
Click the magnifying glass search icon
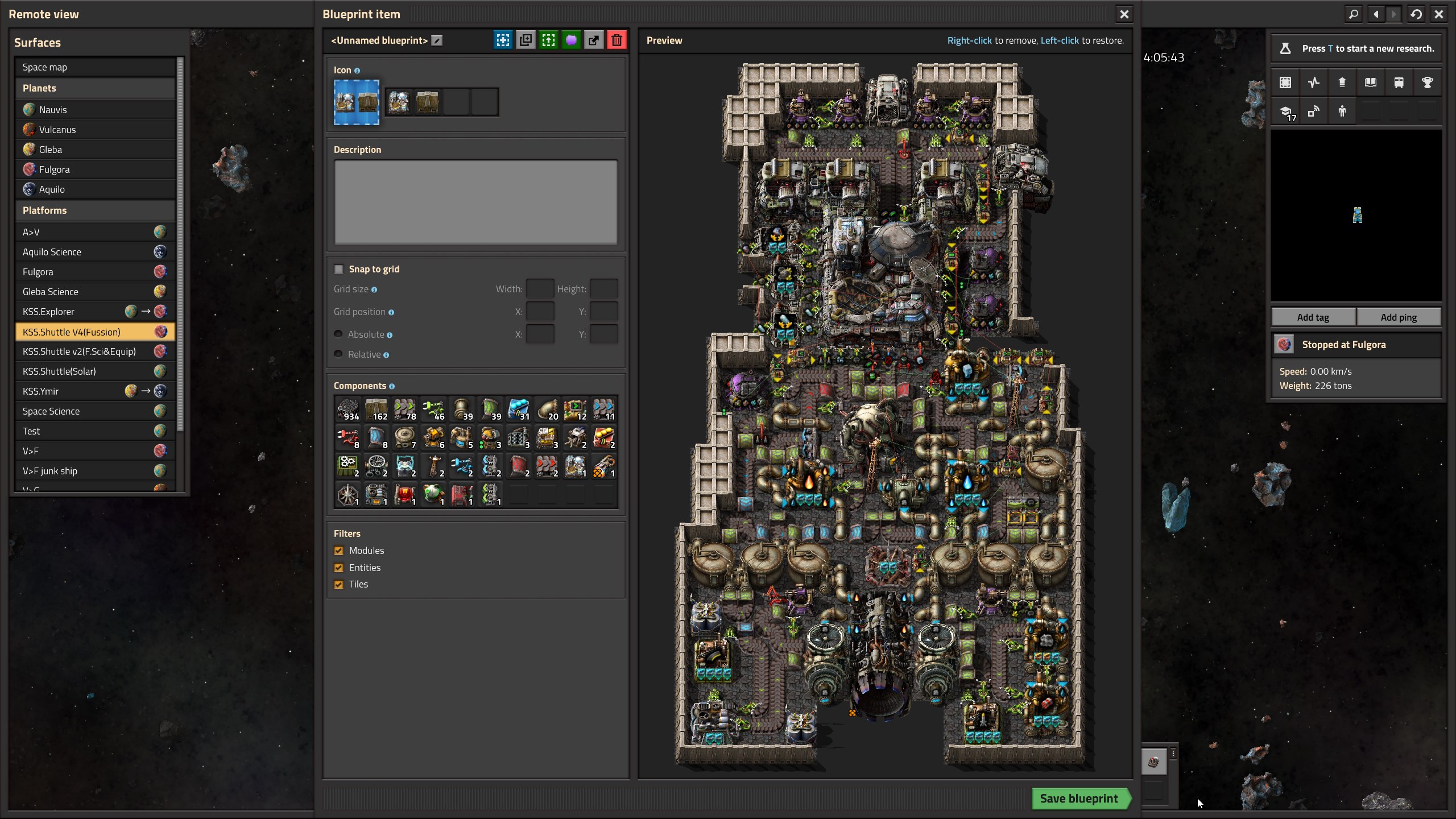pyautogui.click(x=1354, y=14)
